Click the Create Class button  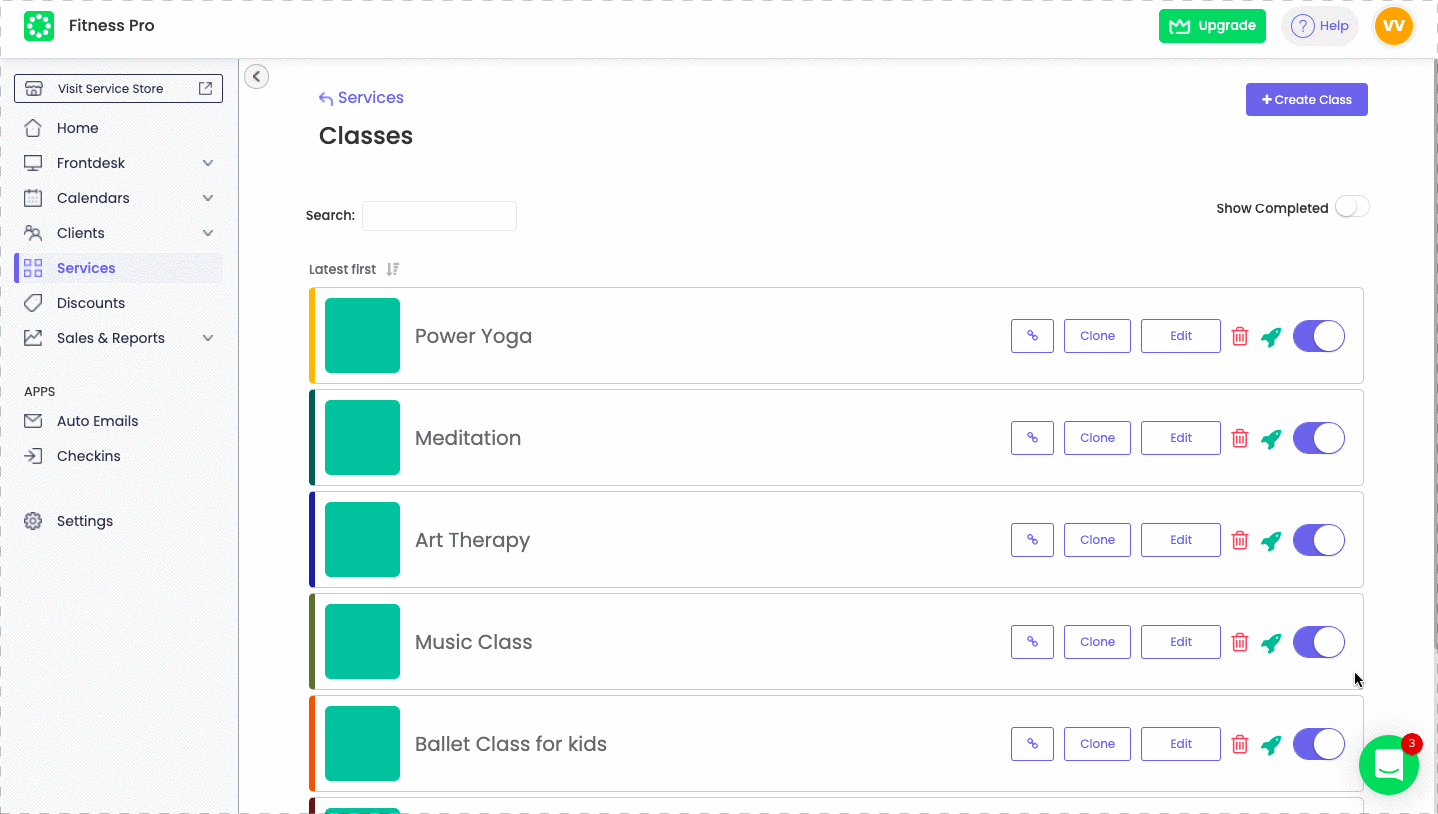point(1306,99)
